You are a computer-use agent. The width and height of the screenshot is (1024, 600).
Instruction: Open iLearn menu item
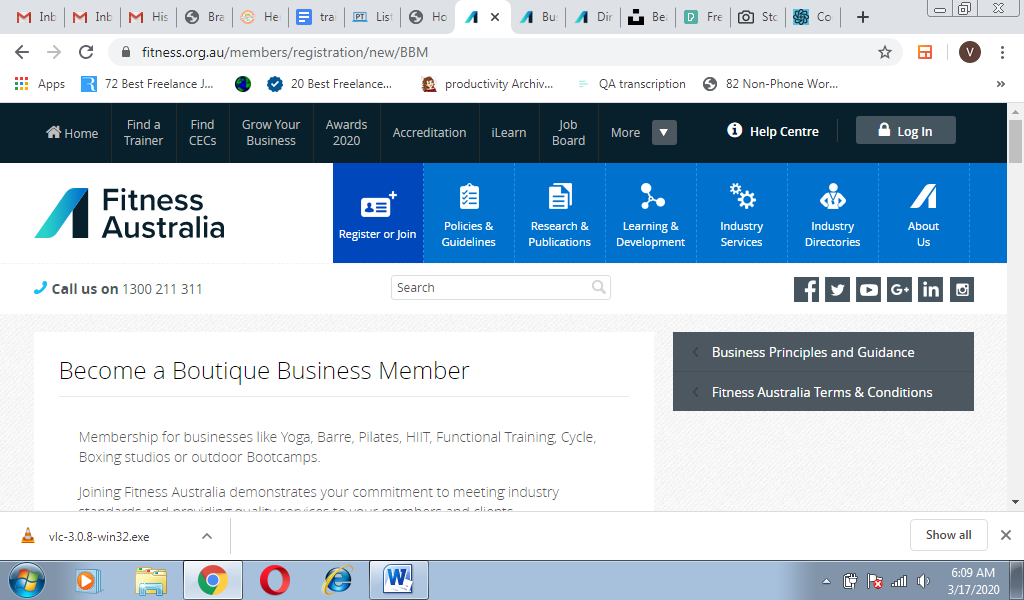[x=509, y=133]
